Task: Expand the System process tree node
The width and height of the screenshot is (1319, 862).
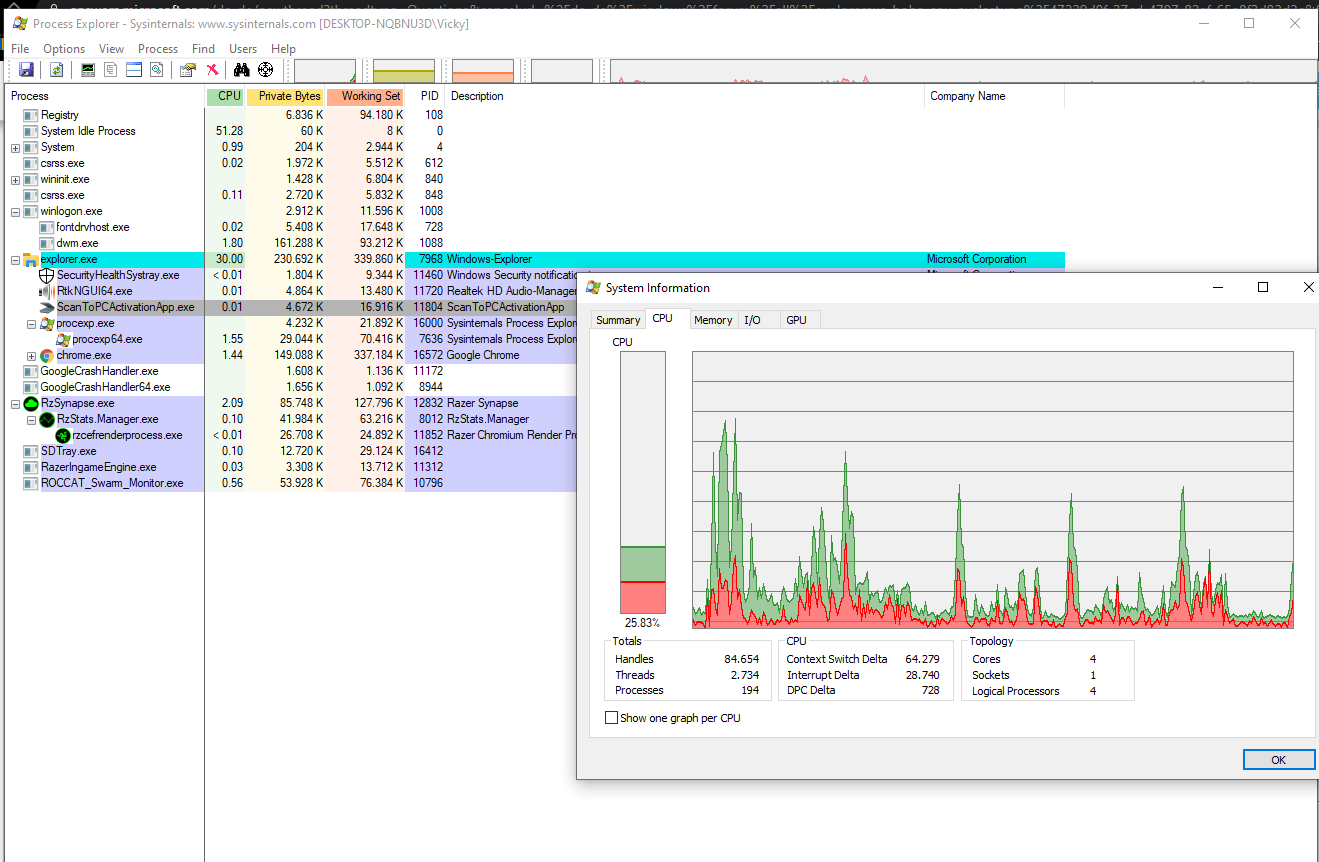Action: pos(15,148)
